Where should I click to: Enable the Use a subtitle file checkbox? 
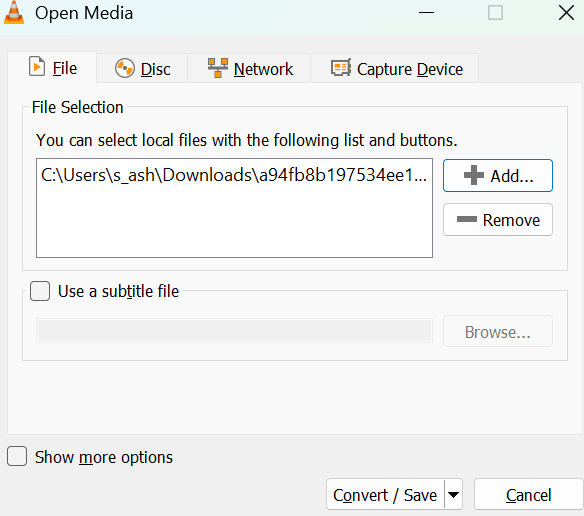[40, 291]
